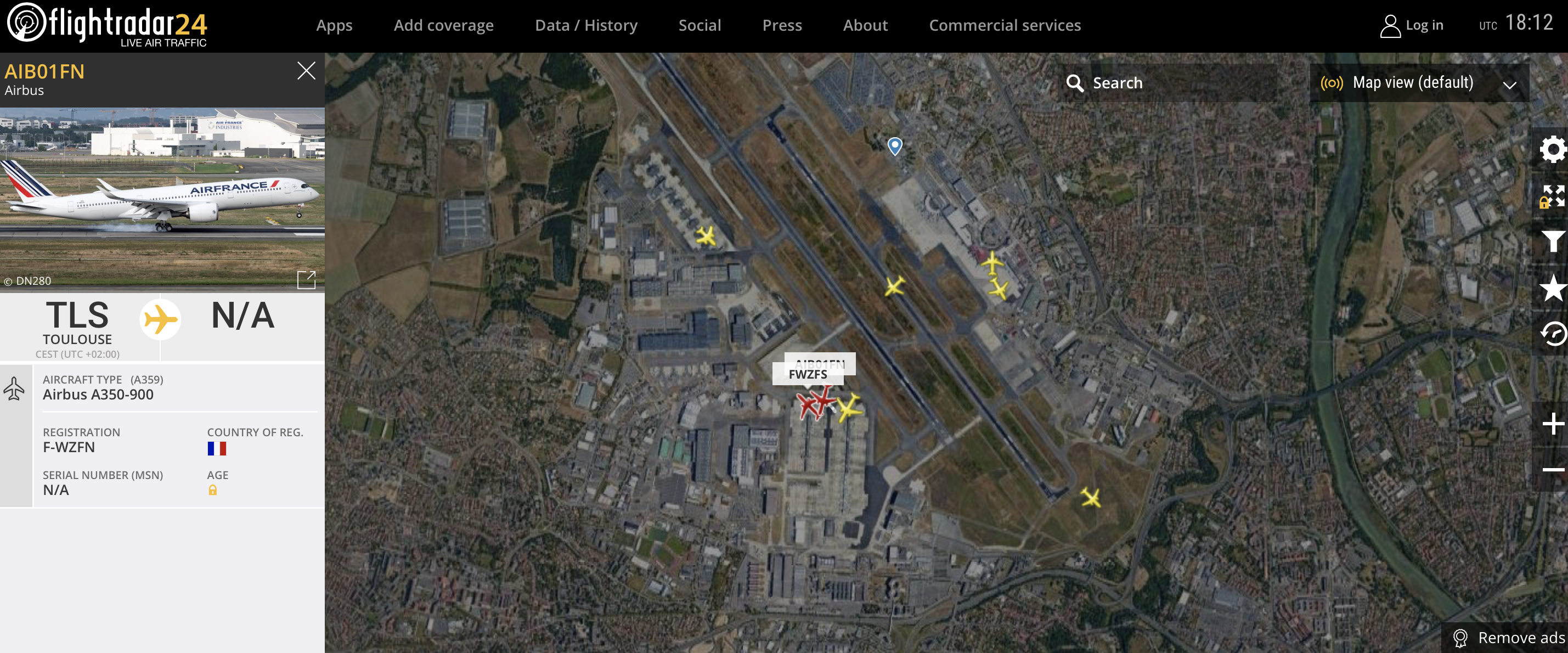Click the locked AGE padlock icon
Viewport: 1568px width, 653px height.
(212, 490)
